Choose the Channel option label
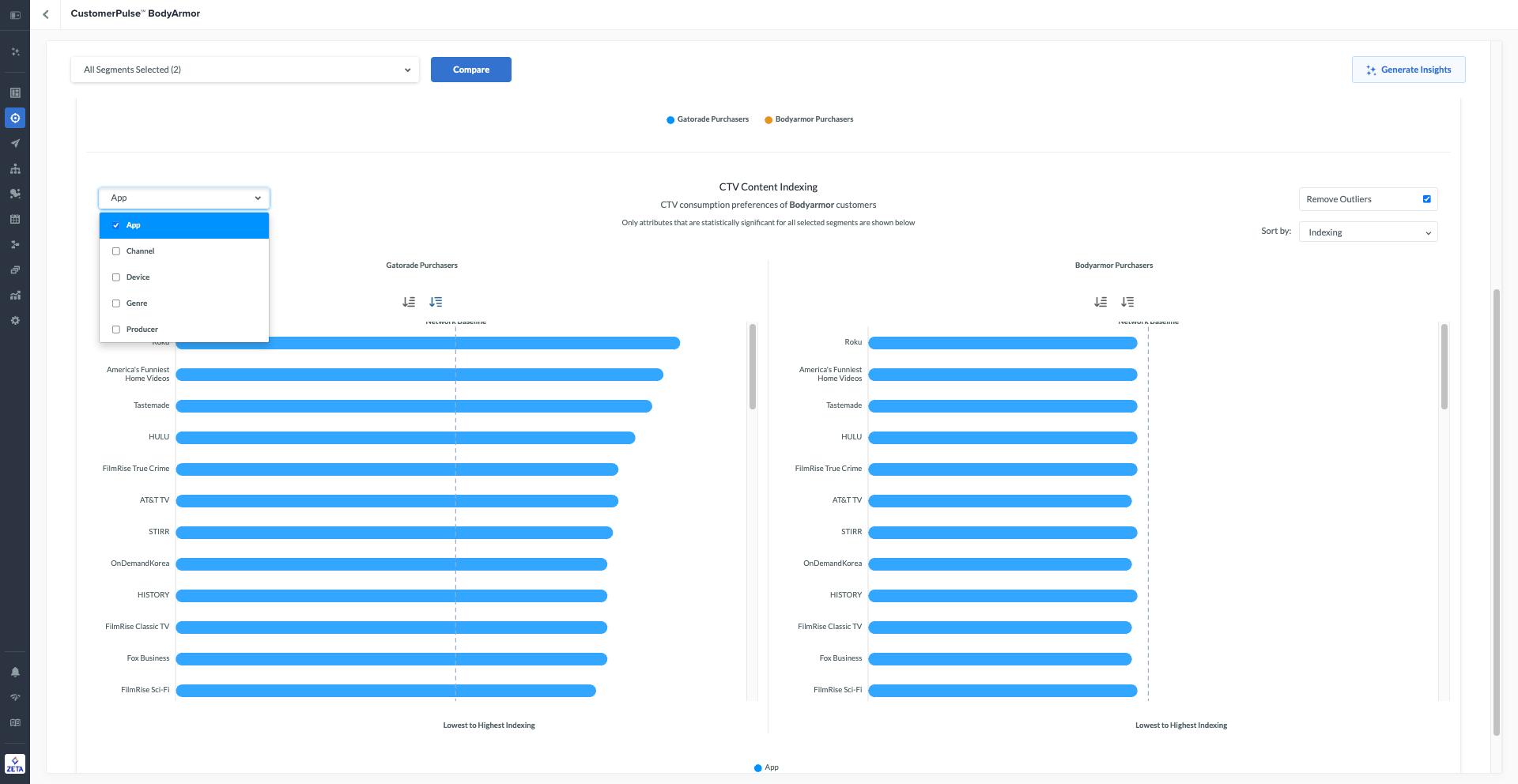1518x784 pixels. (140, 251)
